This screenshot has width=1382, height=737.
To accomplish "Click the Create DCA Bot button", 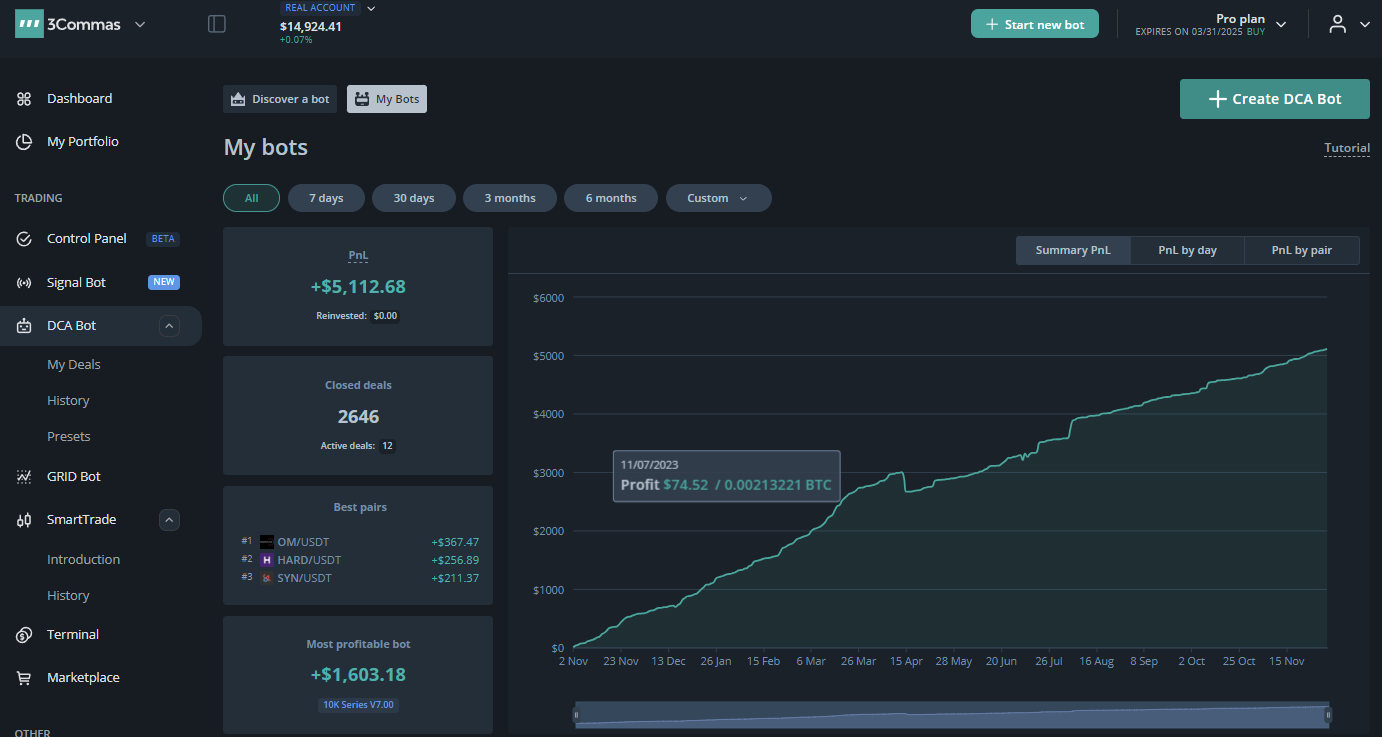I will tap(1275, 99).
